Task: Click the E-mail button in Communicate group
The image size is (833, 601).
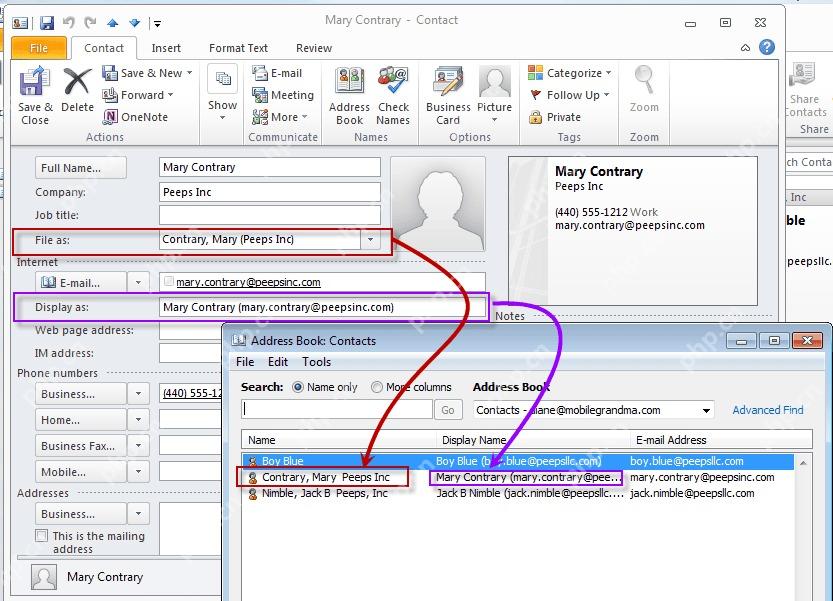Action: tap(277, 73)
